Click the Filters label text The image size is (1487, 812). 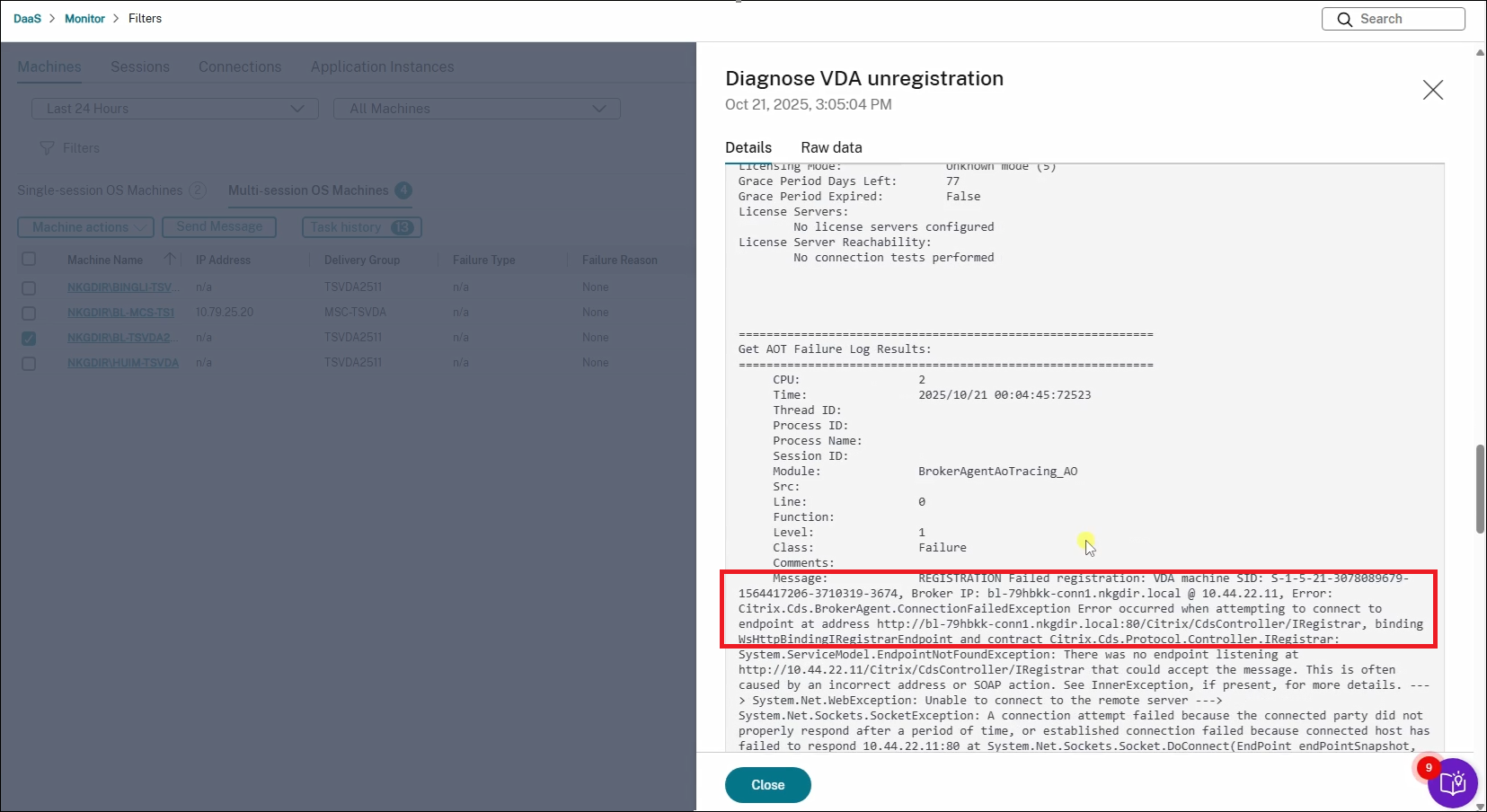click(x=81, y=148)
